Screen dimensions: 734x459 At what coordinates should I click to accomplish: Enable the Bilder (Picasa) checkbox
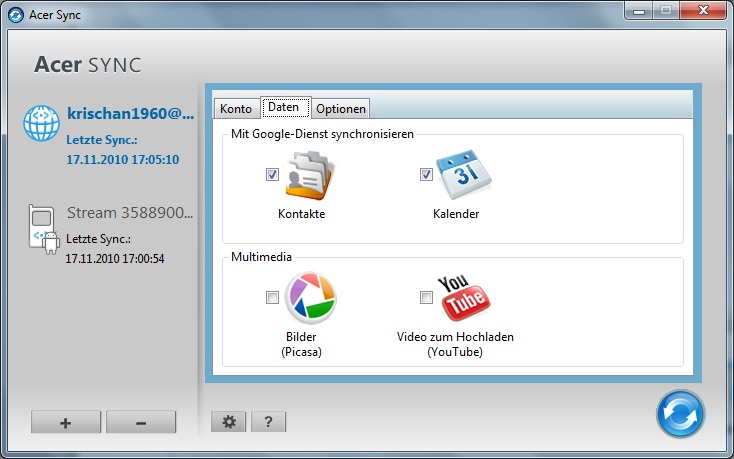pos(272,297)
